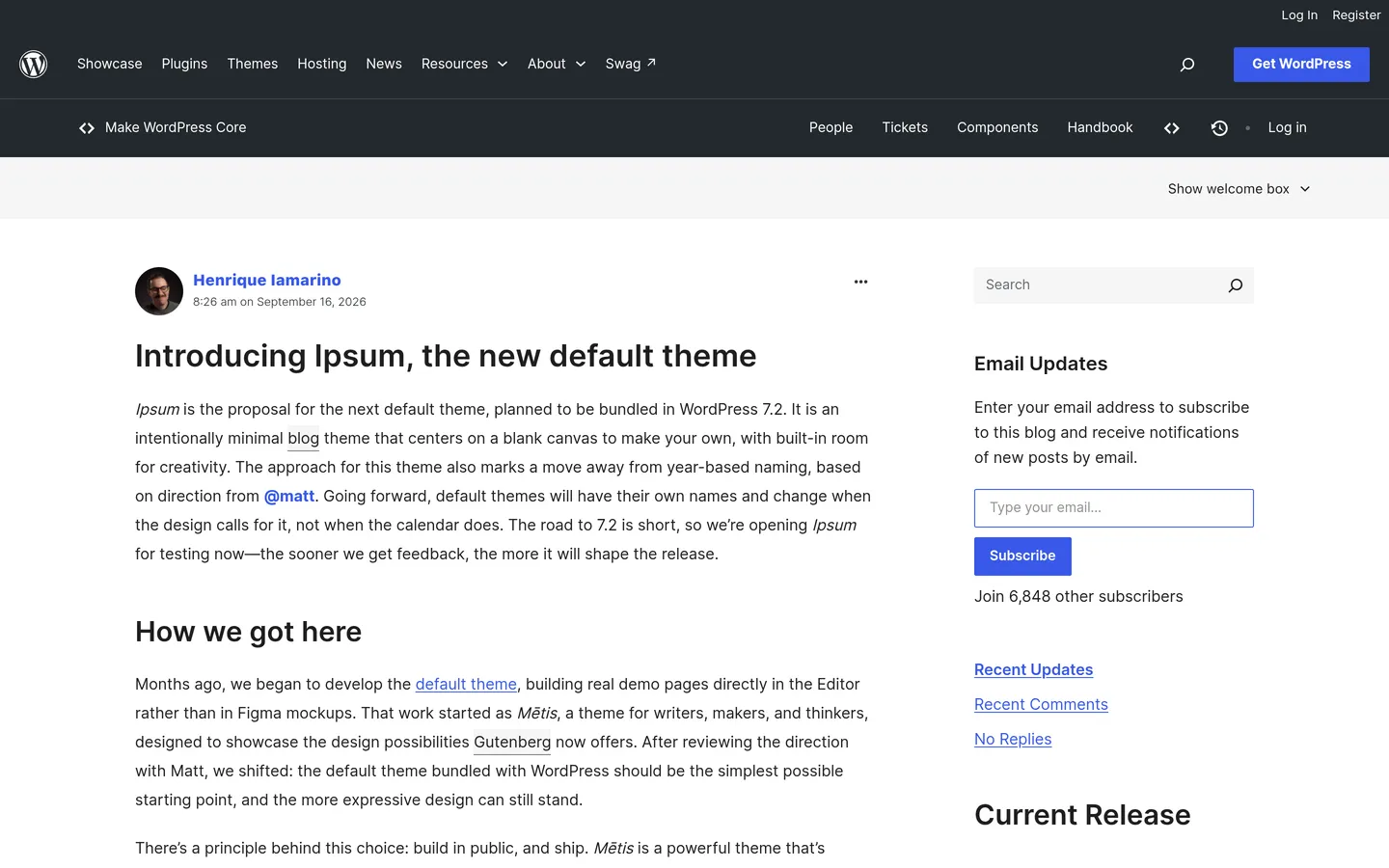Follow the @matt mention link
1389x868 pixels.
point(289,496)
